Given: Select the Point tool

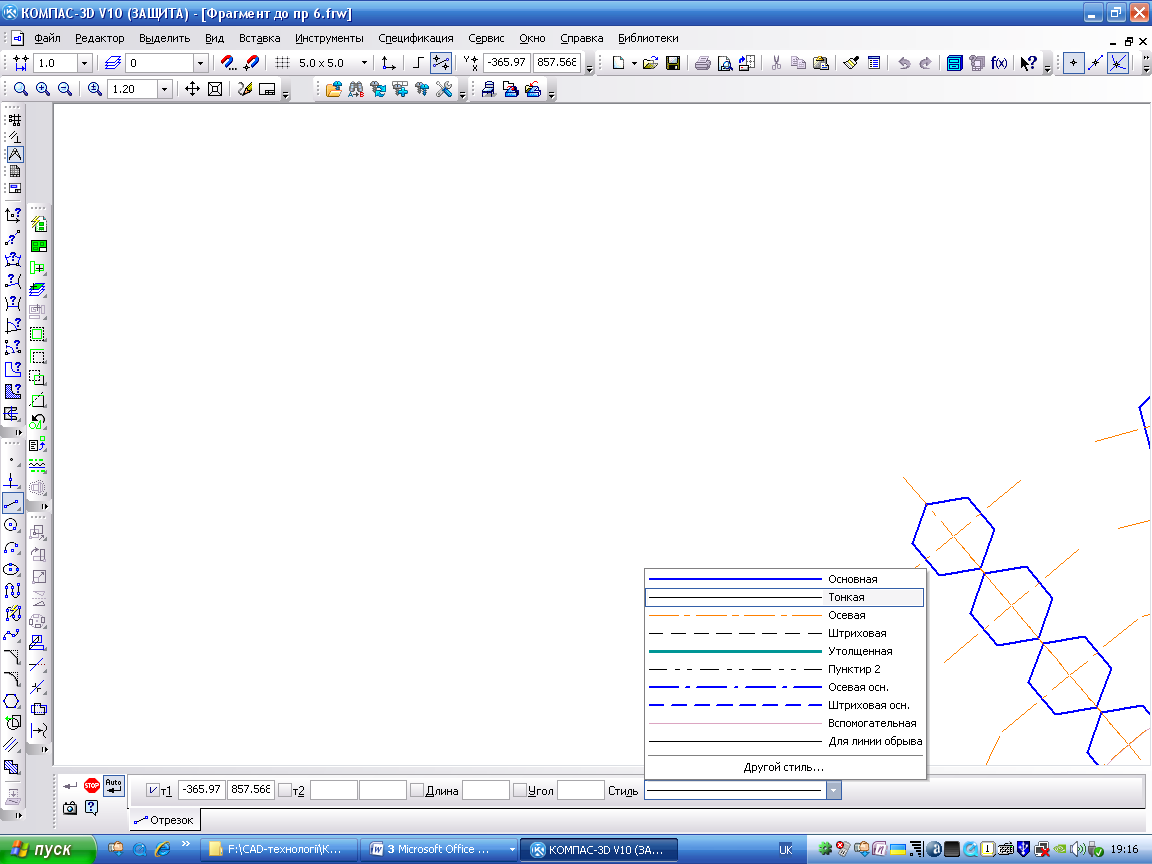Looking at the screenshot, I should point(11,461).
